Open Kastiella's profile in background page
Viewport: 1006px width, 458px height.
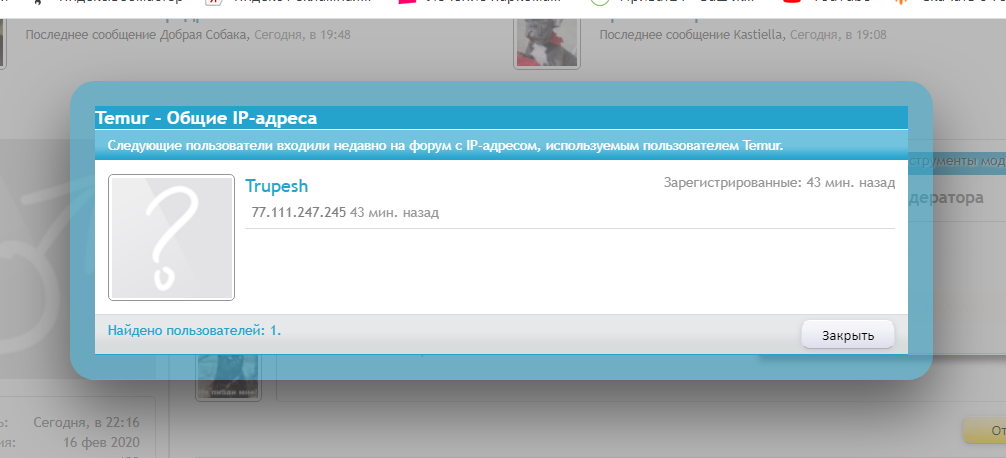click(758, 35)
